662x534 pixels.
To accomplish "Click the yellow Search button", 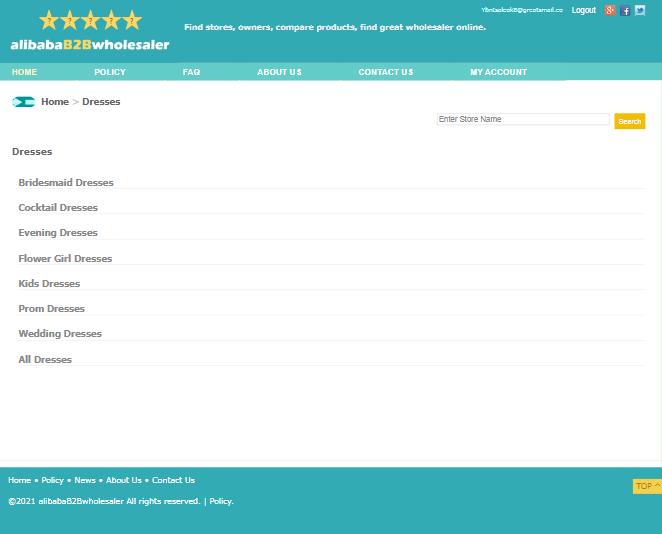I will click(x=629, y=121).
